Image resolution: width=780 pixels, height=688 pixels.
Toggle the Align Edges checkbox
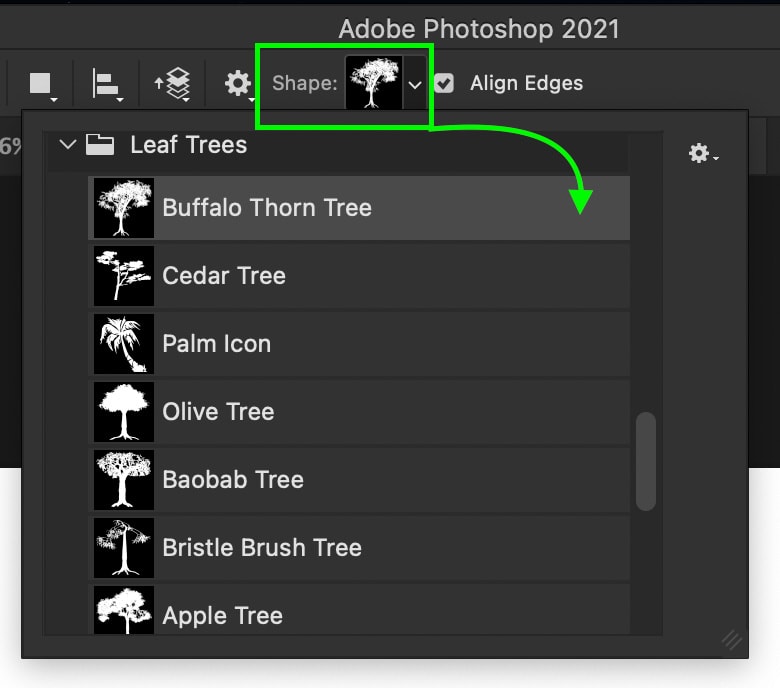click(x=444, y=83)
